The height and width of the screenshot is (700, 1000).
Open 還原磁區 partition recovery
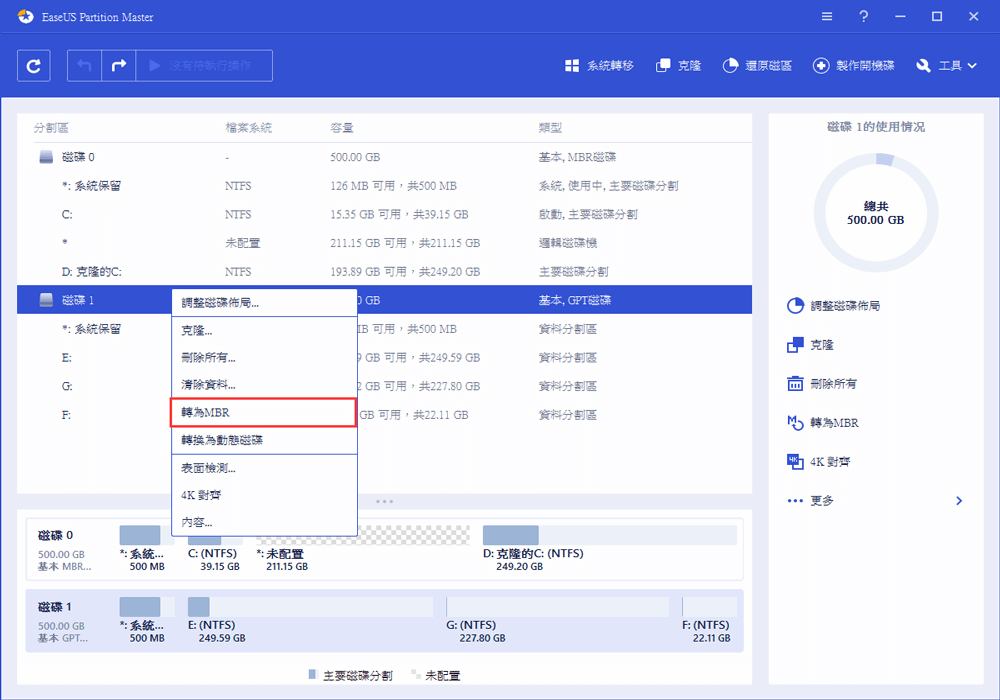[757, 66]
